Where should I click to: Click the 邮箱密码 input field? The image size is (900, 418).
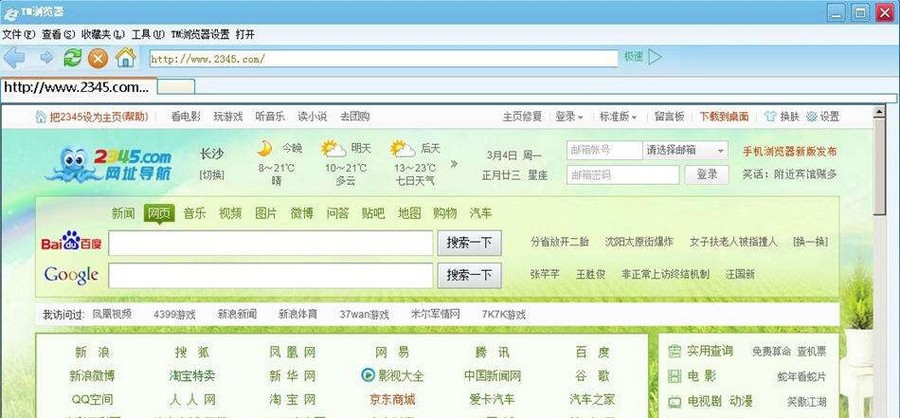pos(623,175)
